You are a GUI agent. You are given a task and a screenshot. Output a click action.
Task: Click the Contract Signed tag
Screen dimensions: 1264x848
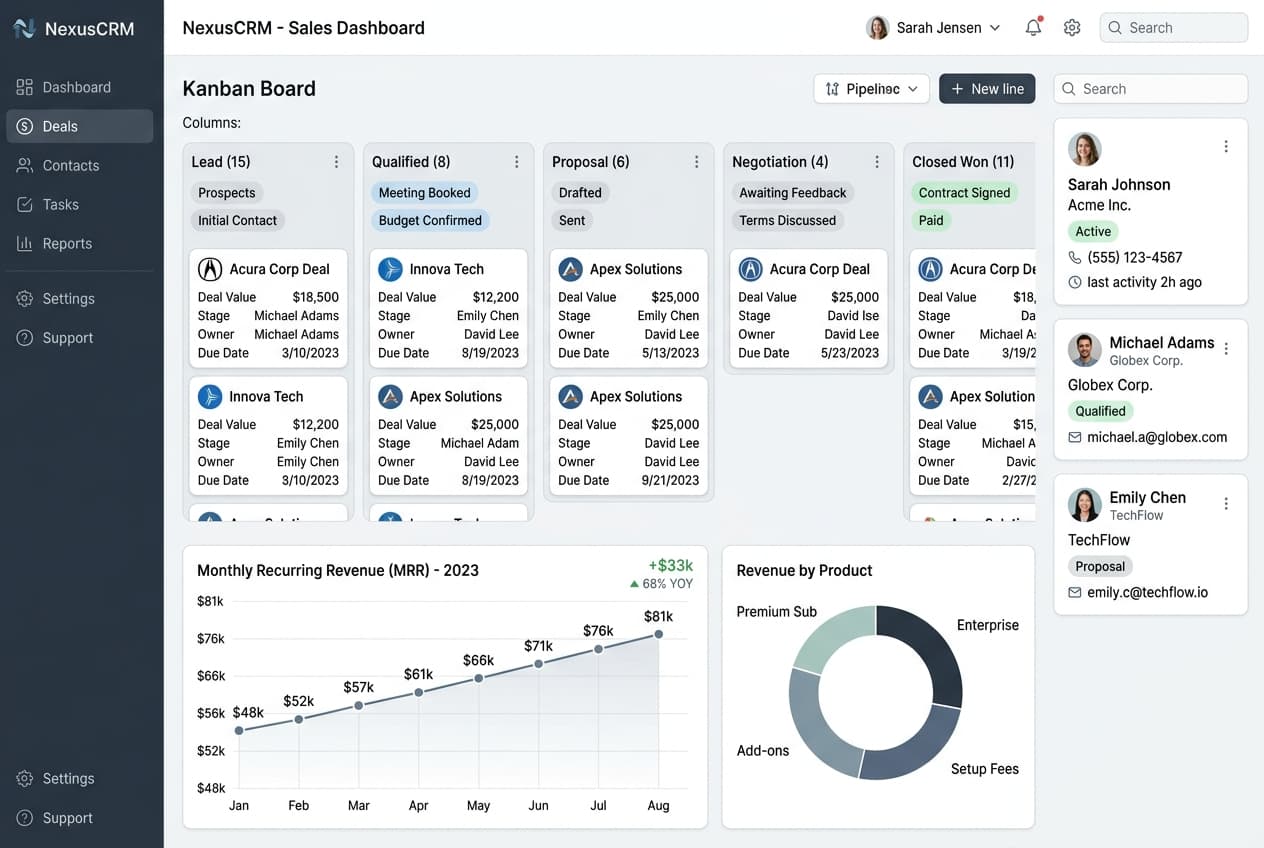point(964,193)
